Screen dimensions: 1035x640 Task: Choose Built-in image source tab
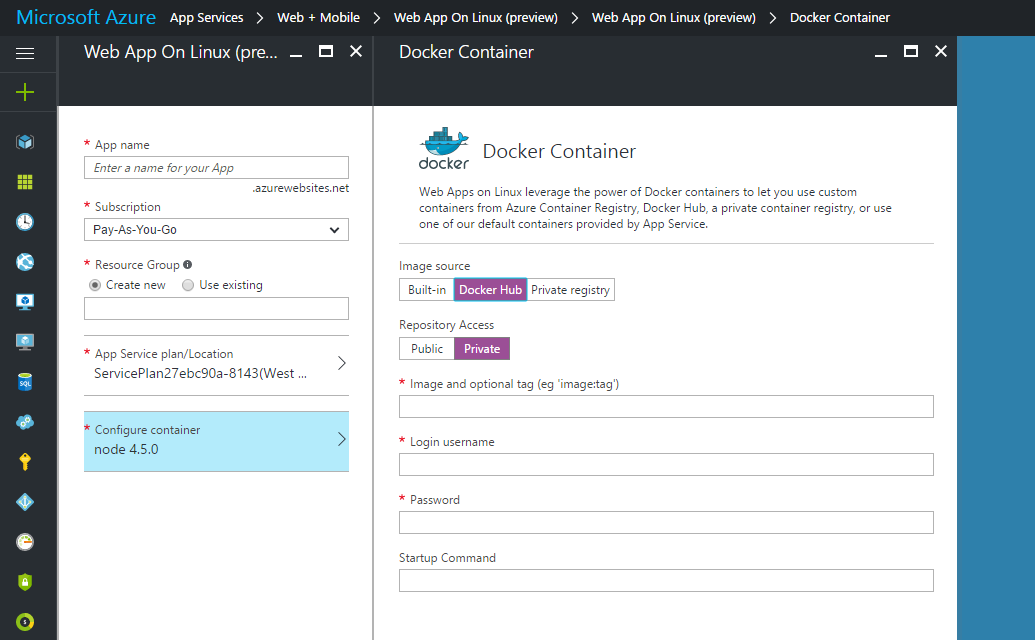(x=427, y=290)
